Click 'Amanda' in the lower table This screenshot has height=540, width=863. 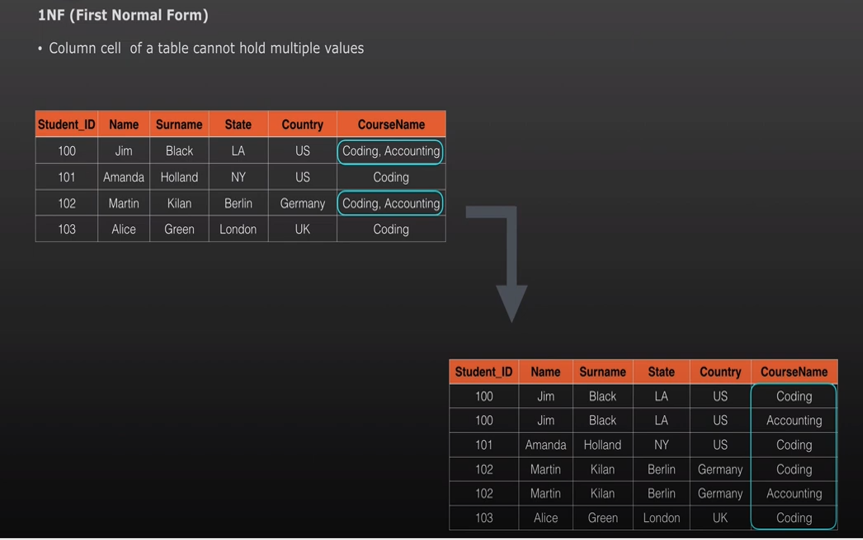tap(545, 445)
